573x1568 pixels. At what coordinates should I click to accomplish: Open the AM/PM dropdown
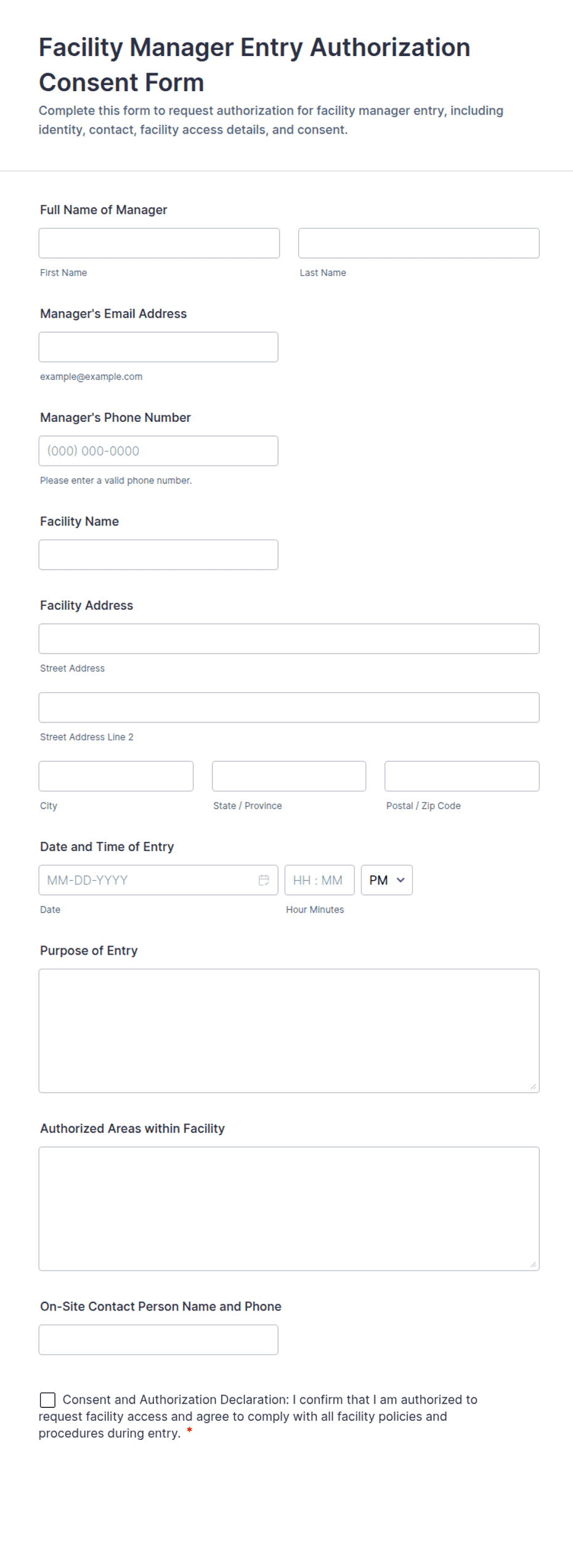coord(386,880)
